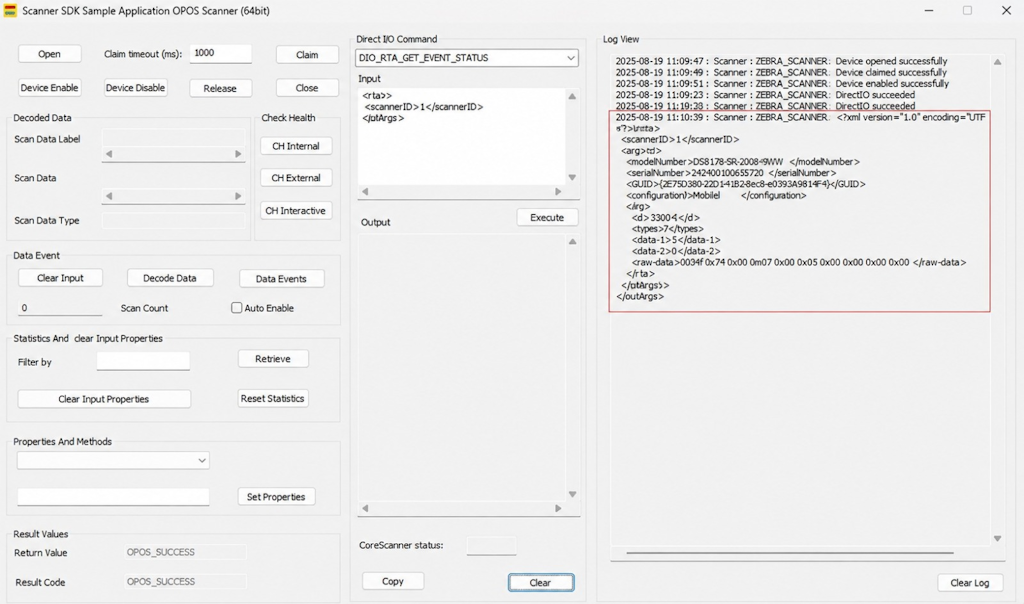1024x604 pixels.
Task: Click the Input box scroll-right arrow
Action: pos(558,191)
